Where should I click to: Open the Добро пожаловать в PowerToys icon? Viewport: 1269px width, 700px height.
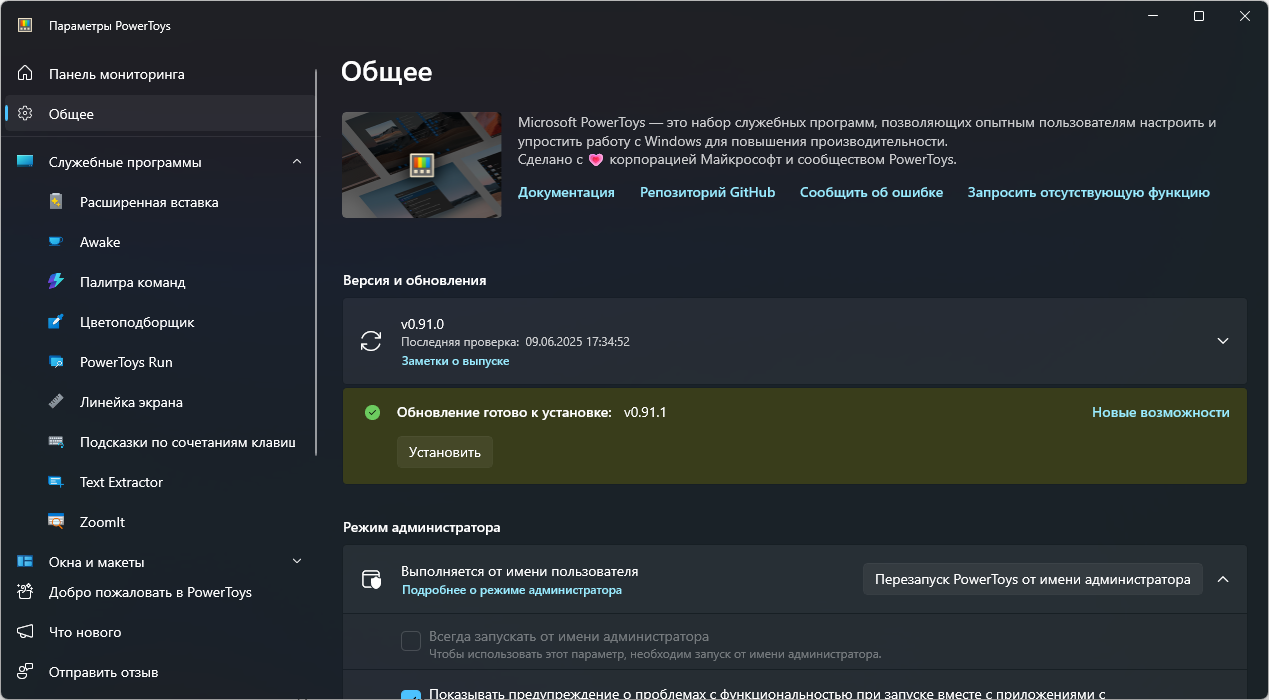pos(25,592)
